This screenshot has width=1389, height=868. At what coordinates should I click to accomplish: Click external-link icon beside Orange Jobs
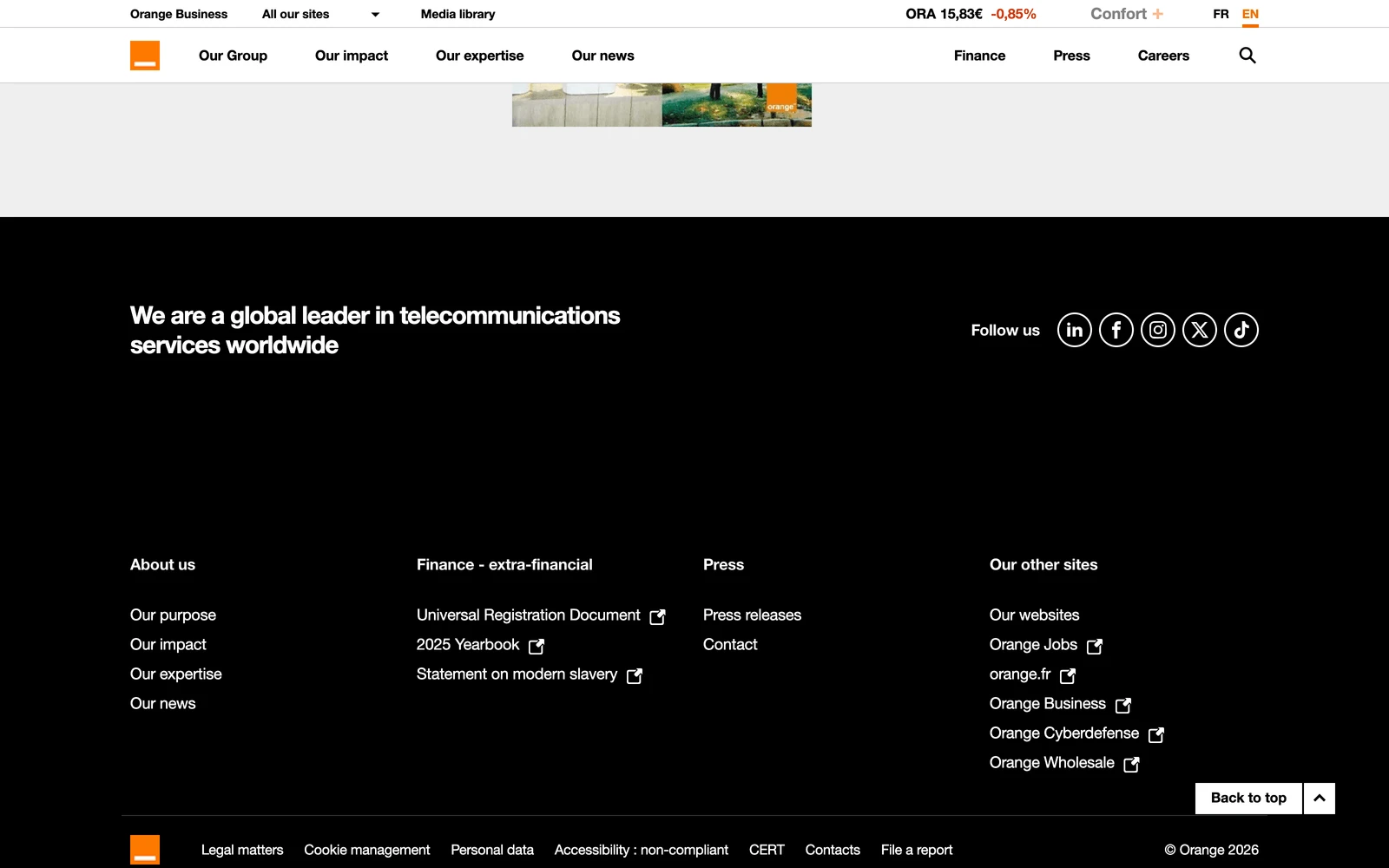pyautogui.click(x=1095, y=646)
